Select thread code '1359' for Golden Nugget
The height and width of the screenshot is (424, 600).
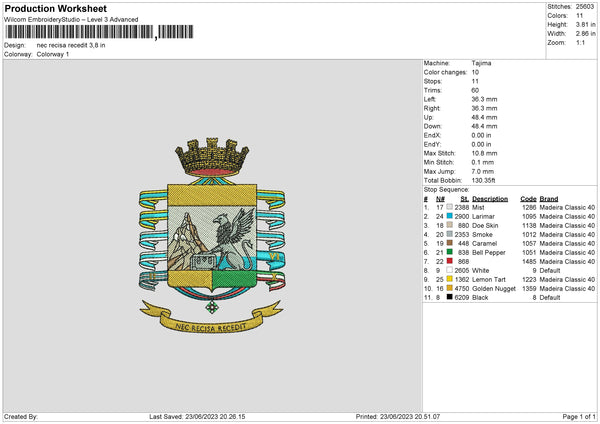(x=529, y=289)
